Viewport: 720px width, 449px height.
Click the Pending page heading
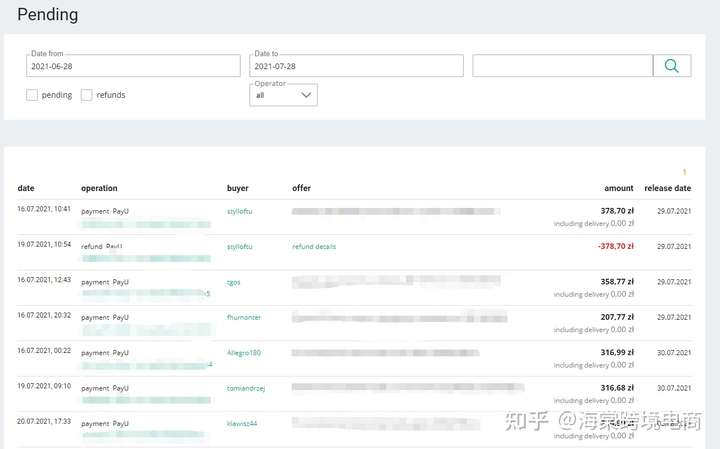pyautogui.click(x=48, y=15)
